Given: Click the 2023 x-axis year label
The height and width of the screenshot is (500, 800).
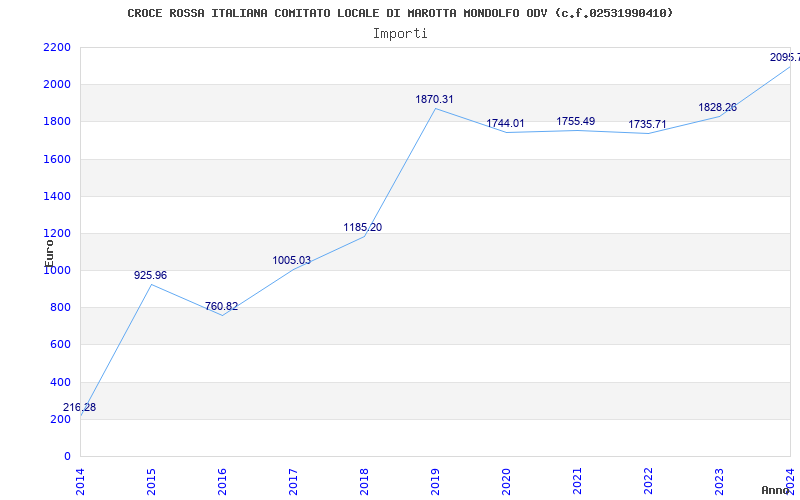Looking at the screenshot, I should point(718,482).
